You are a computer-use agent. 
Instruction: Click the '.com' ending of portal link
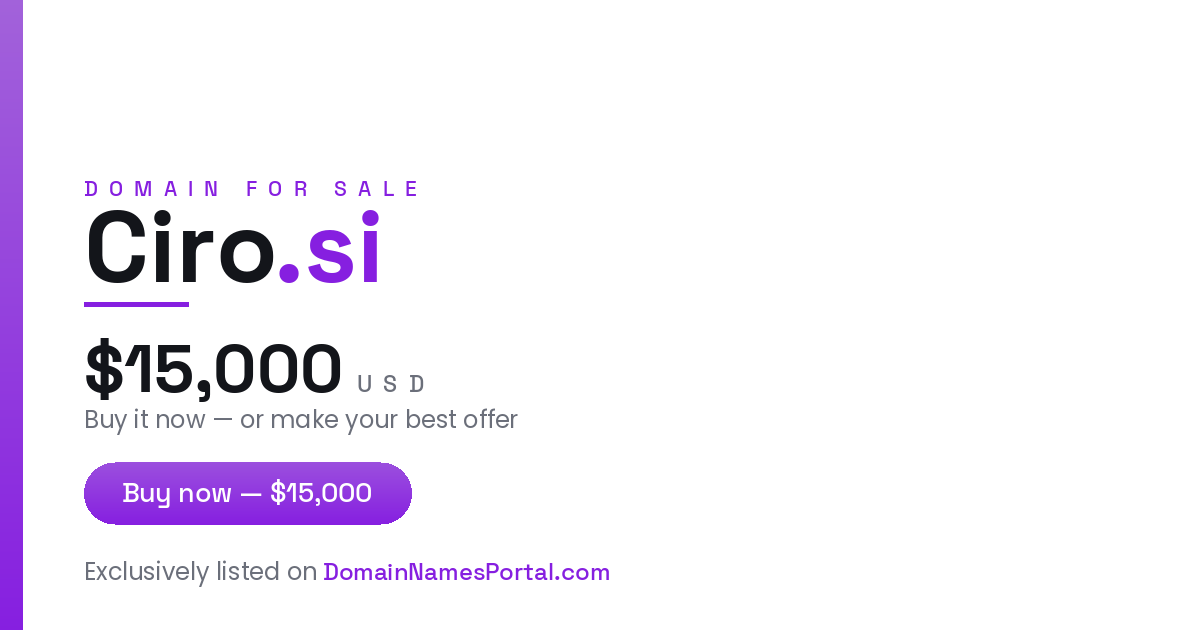point(584,573)
